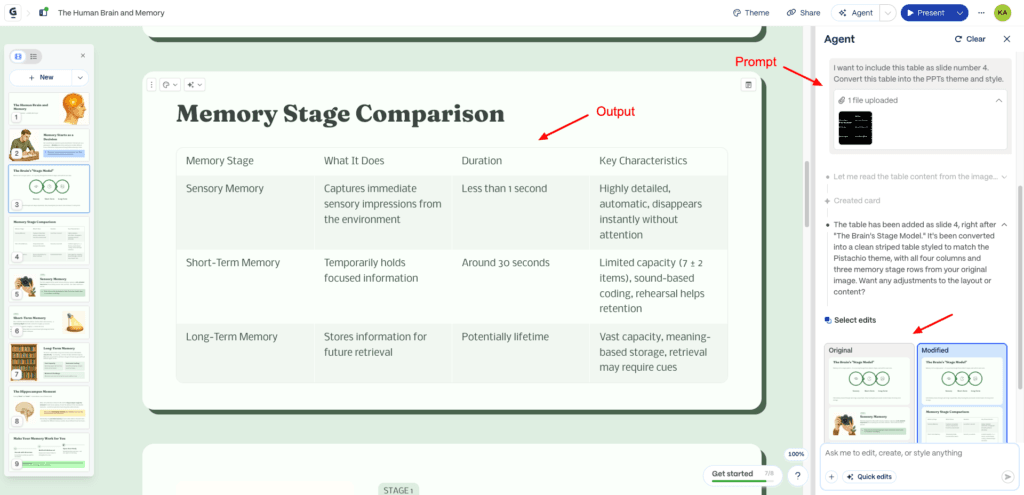
Task: Collapse the '1 file uploaded' section
Action: tap(999, 101)
